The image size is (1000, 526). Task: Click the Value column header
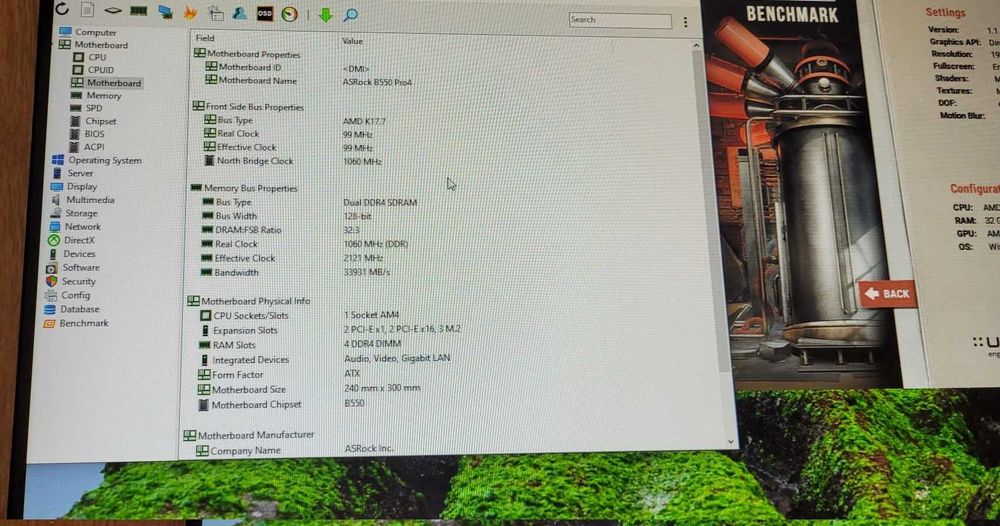click(x=352, y=41)
